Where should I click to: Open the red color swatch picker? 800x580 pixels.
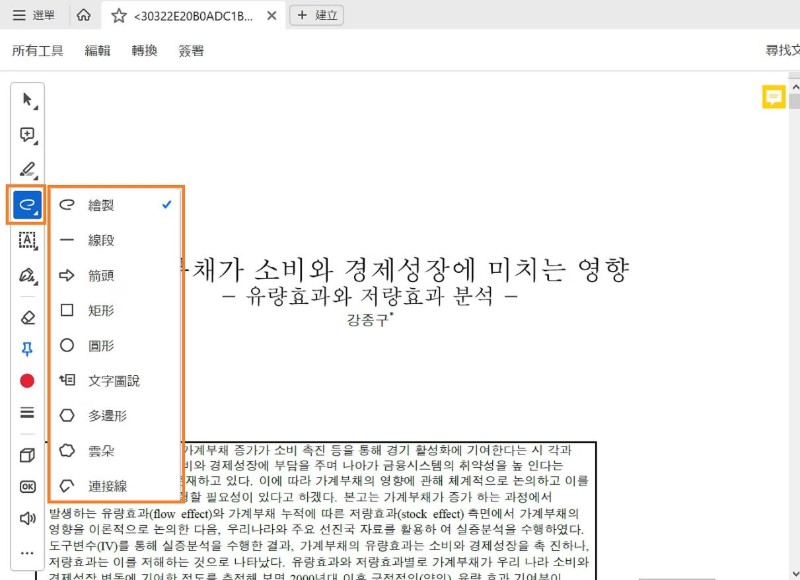27,381
